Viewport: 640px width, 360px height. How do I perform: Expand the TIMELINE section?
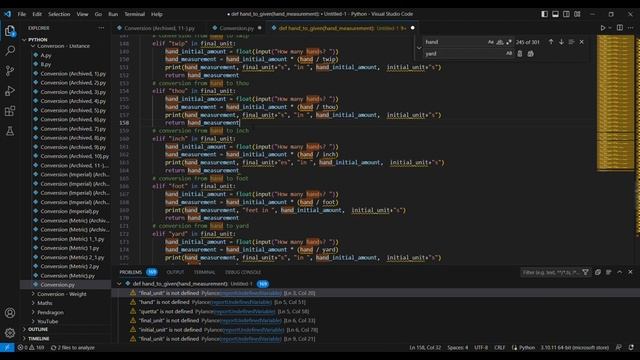(x=39, y=339)
